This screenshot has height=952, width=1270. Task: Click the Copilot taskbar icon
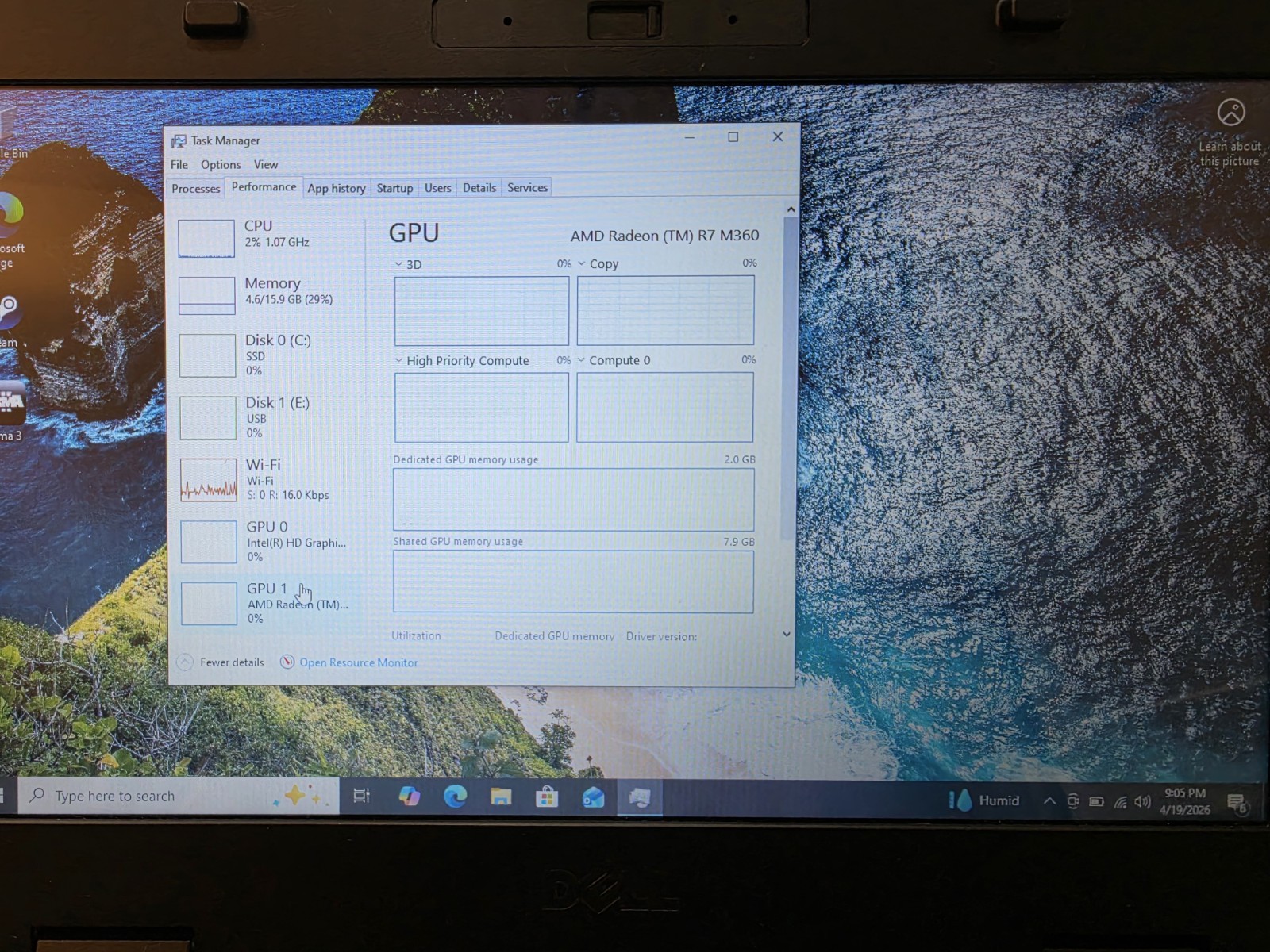(x=410, y=796)
